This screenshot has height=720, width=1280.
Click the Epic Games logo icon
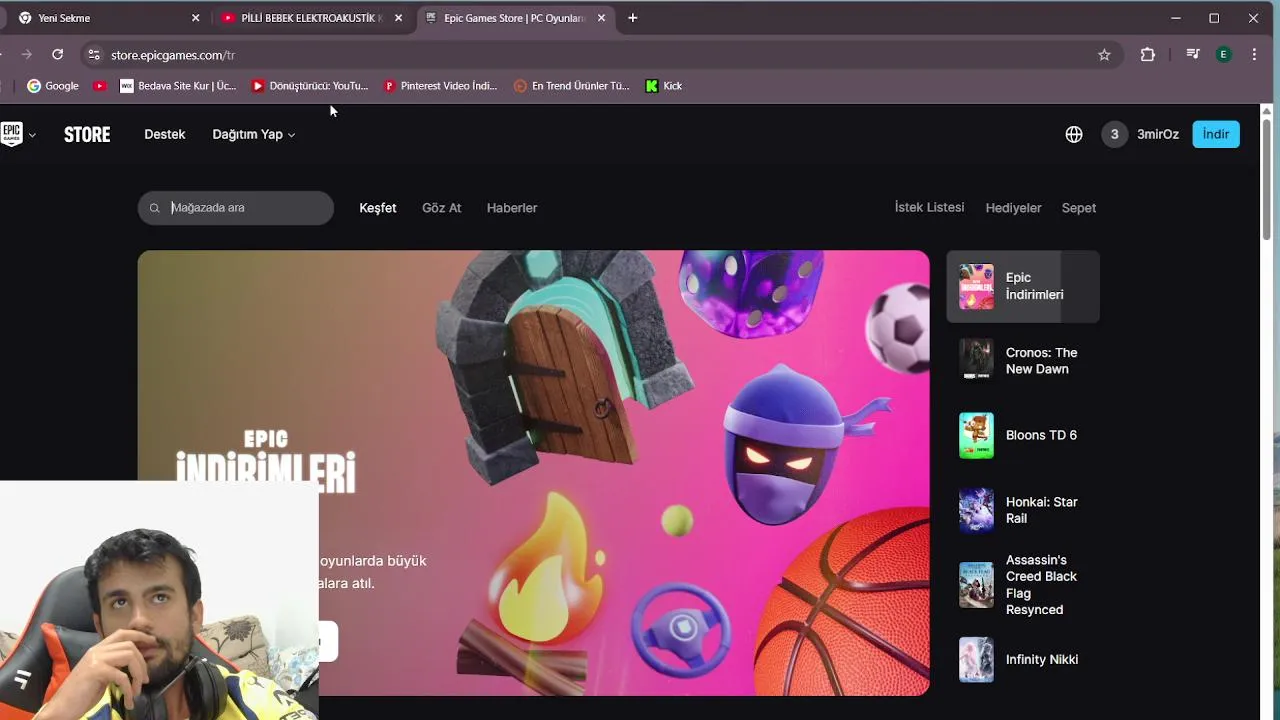11,134
